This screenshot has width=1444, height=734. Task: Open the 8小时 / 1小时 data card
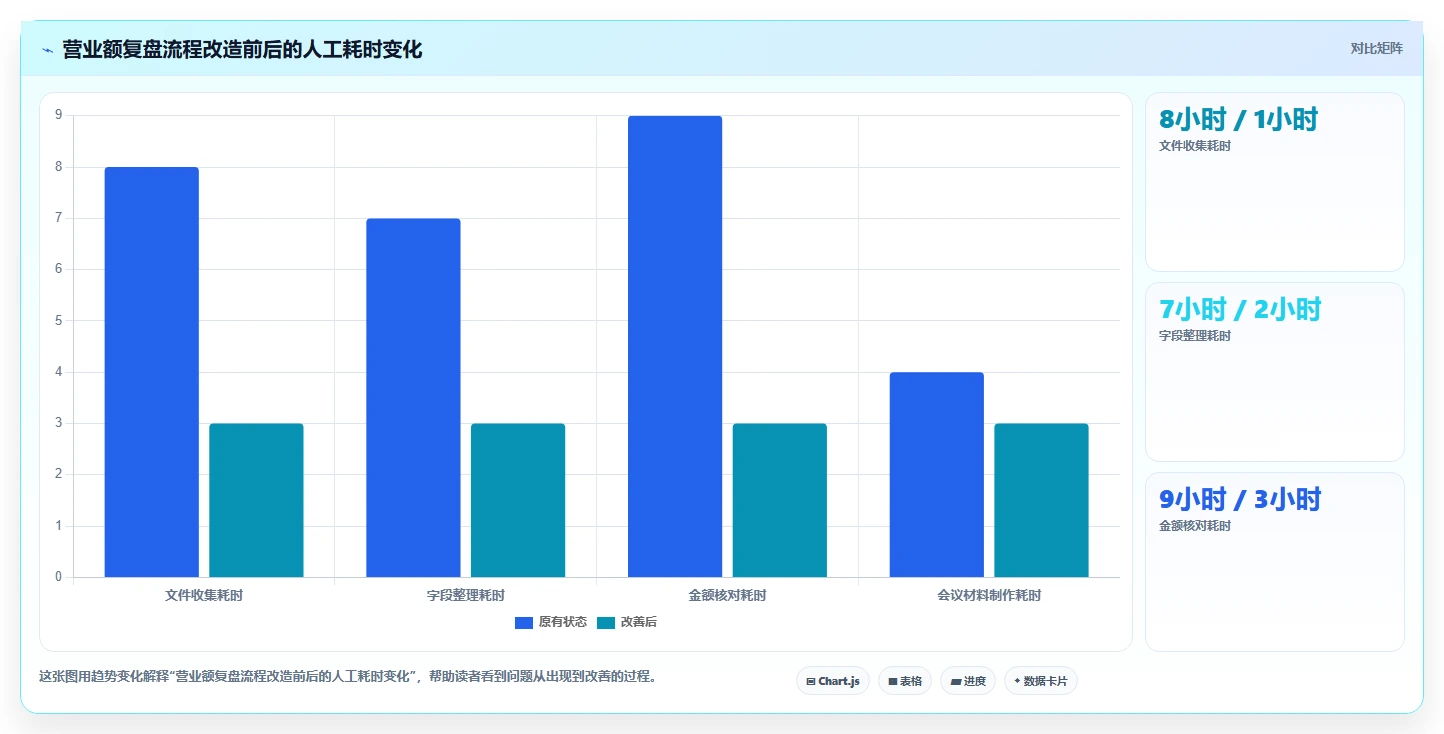point(1275,182)
